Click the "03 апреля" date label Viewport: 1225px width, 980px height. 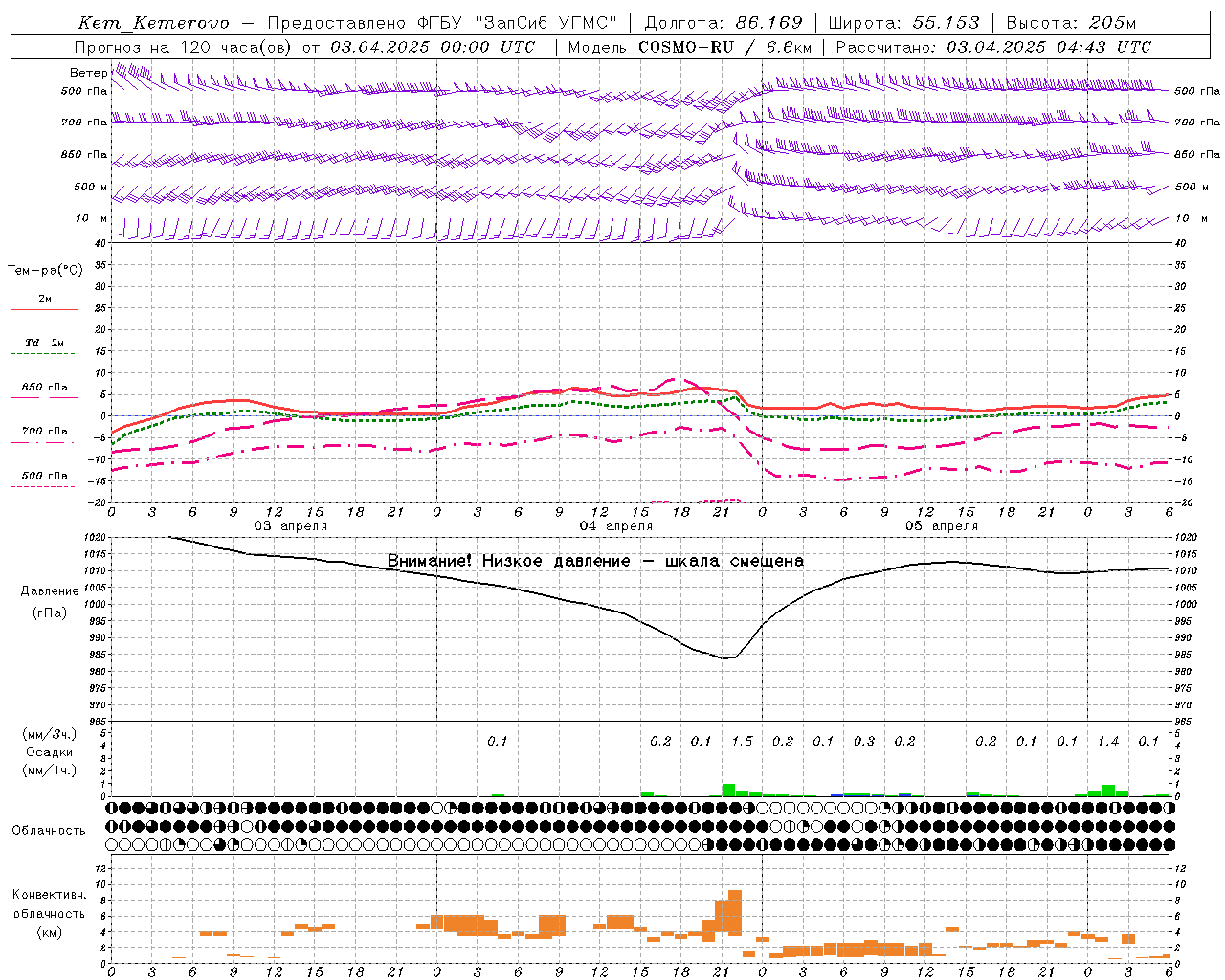290,525
